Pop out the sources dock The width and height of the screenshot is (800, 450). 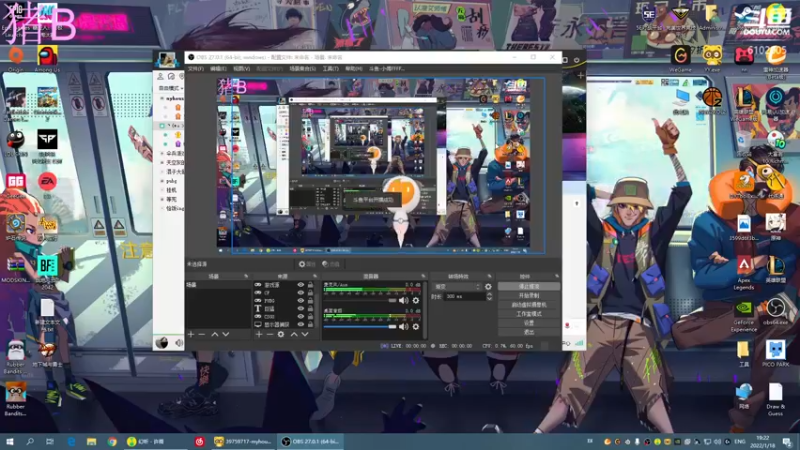[x=315, y=276]
